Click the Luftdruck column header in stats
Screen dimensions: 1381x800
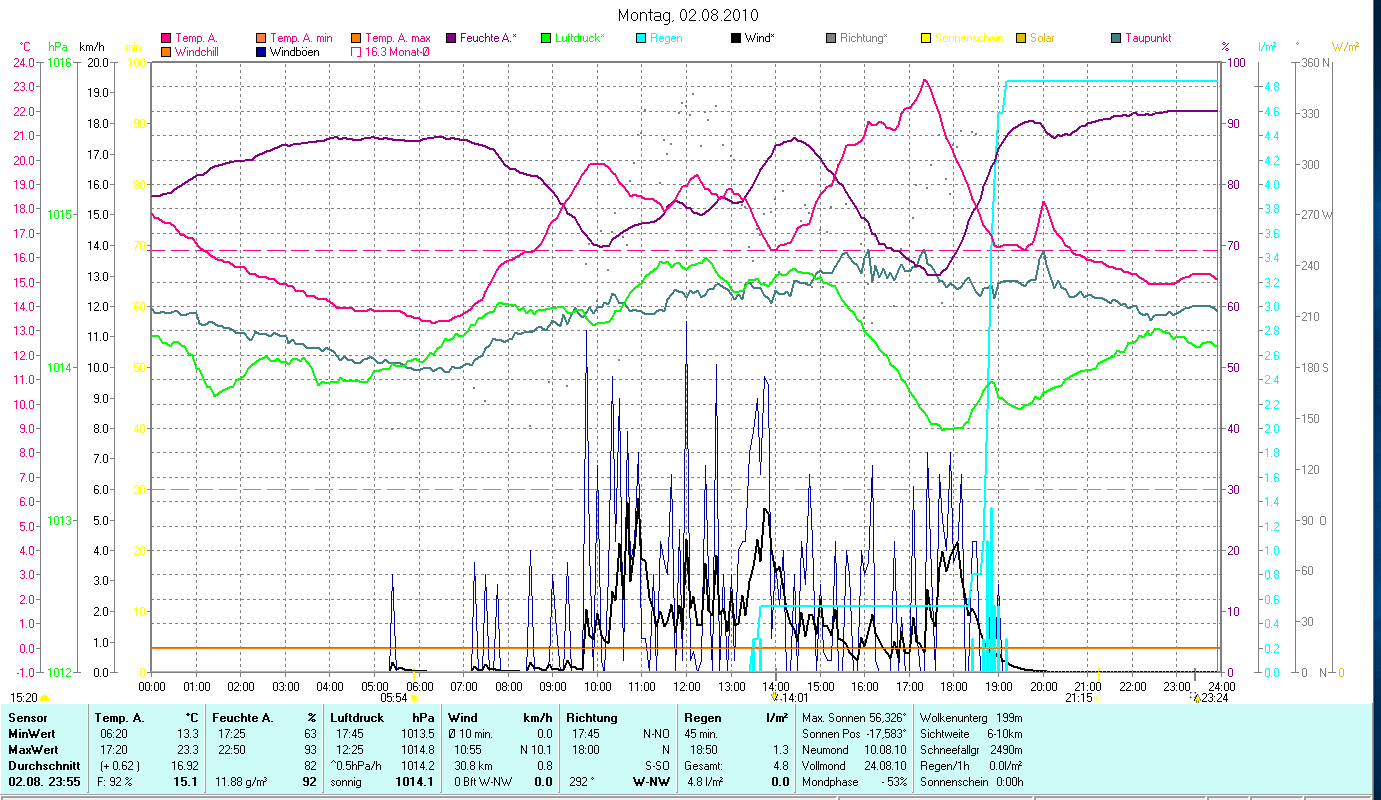tap(355, 717)
